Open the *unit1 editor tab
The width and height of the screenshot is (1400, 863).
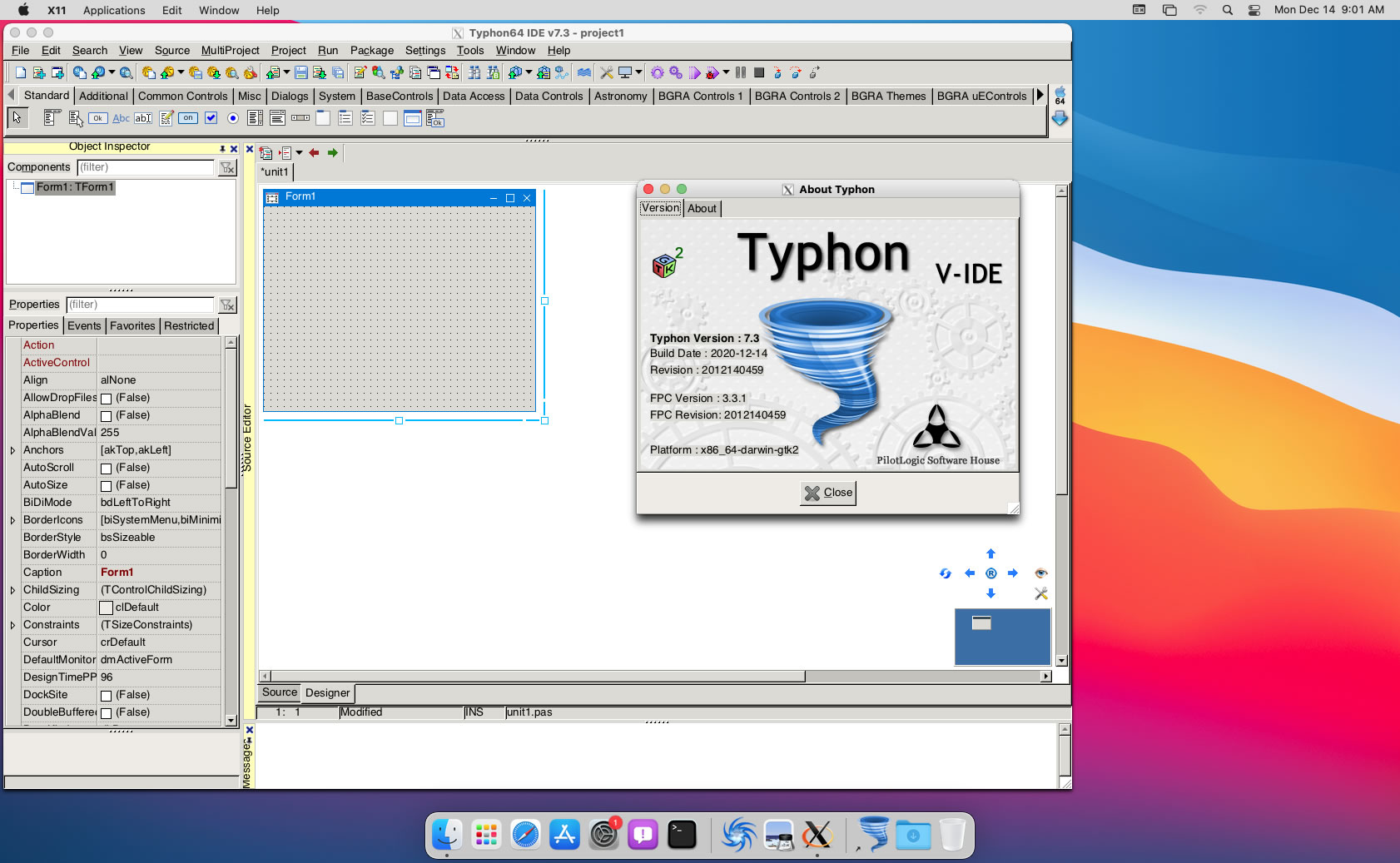click(x=275, y=171)
